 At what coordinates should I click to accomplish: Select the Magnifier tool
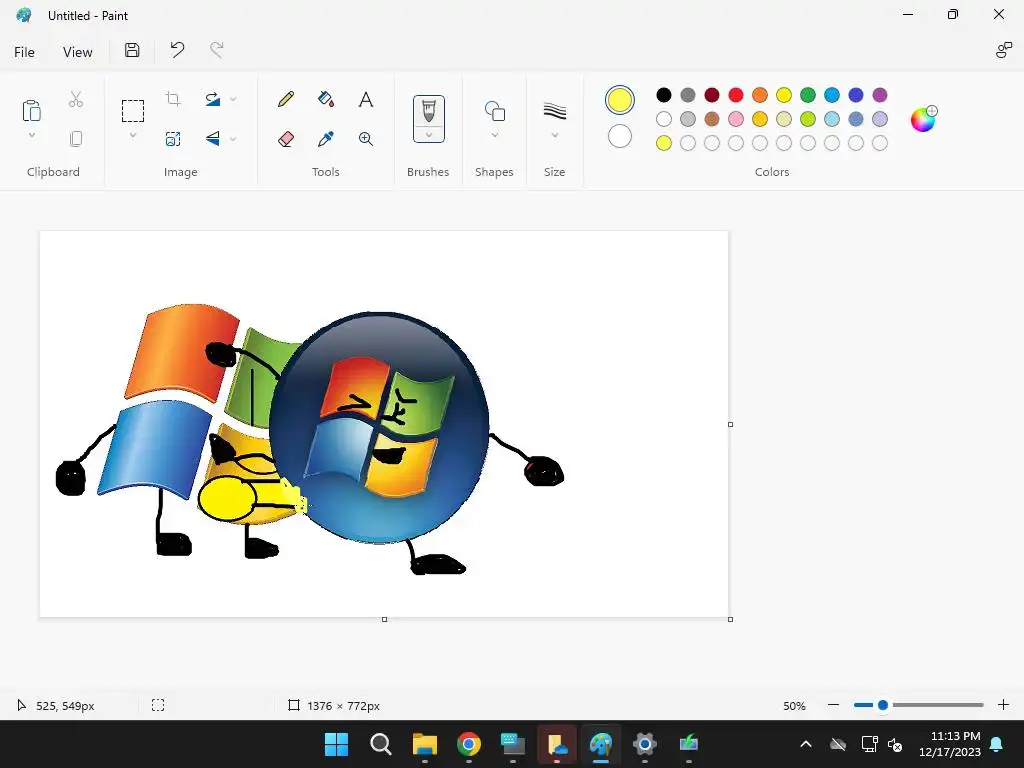366,138
